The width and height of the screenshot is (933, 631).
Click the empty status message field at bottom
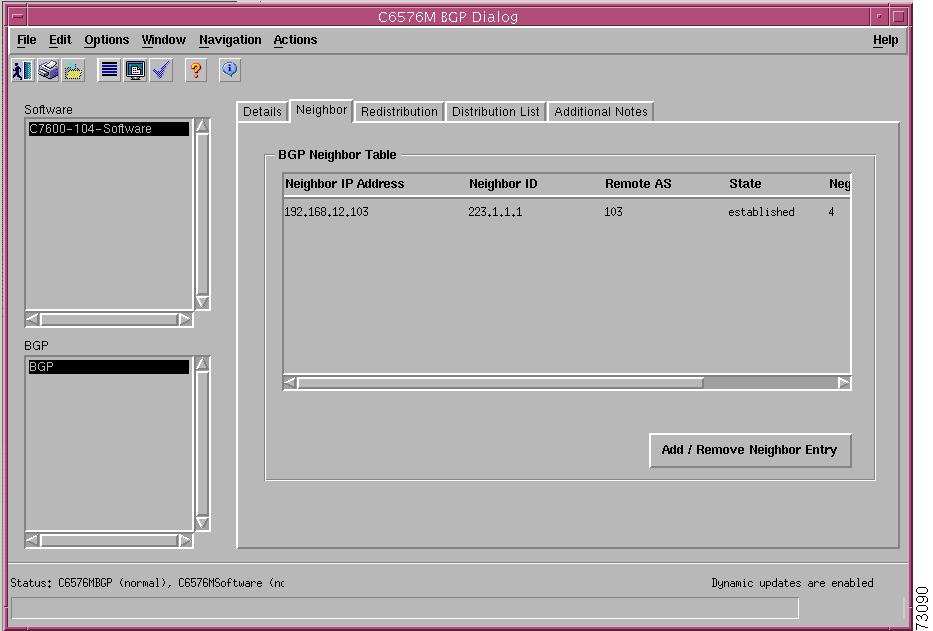tap(405, 608)
